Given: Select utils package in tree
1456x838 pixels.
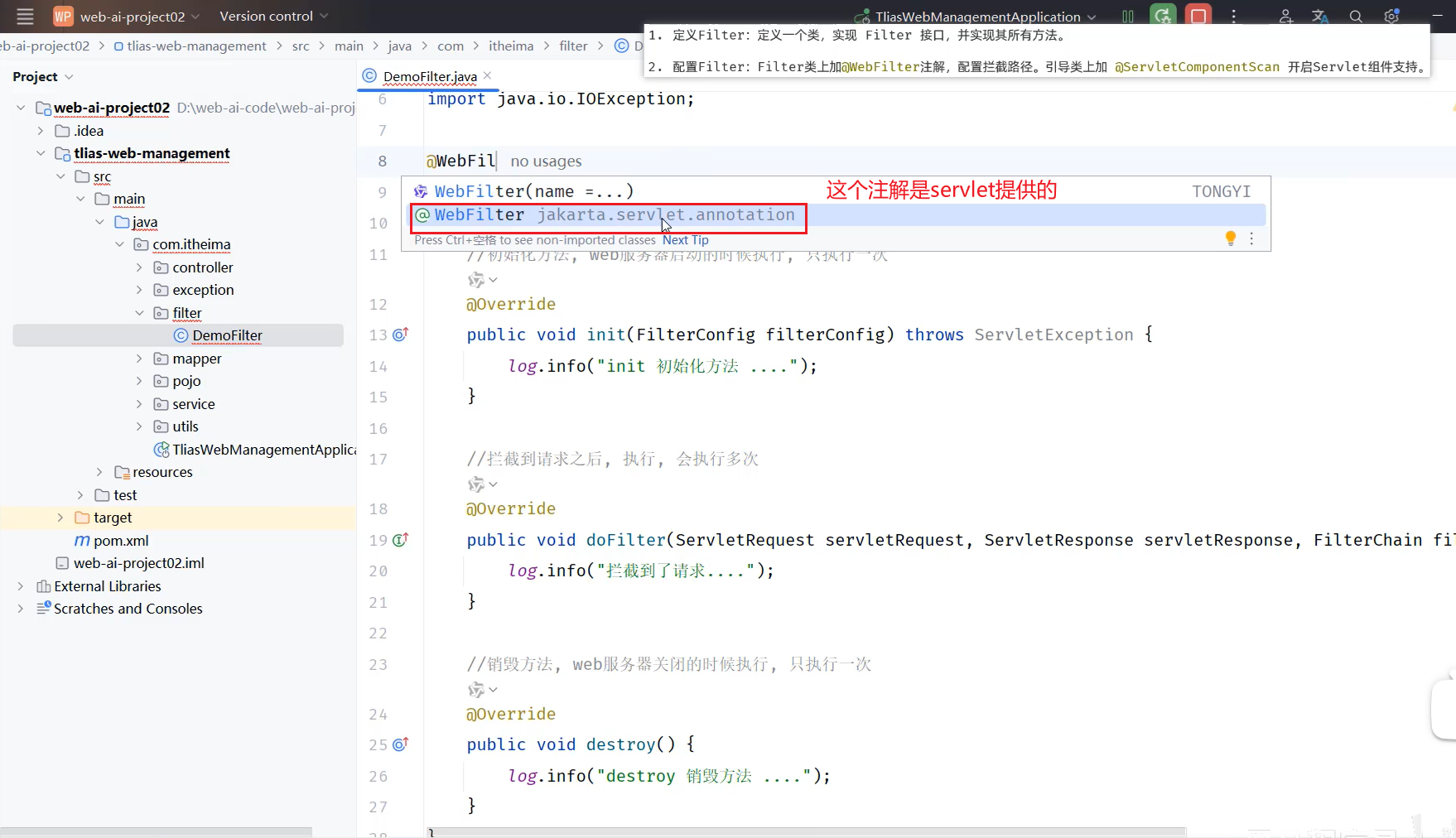Looking at the screenshot, I should 186,426.
